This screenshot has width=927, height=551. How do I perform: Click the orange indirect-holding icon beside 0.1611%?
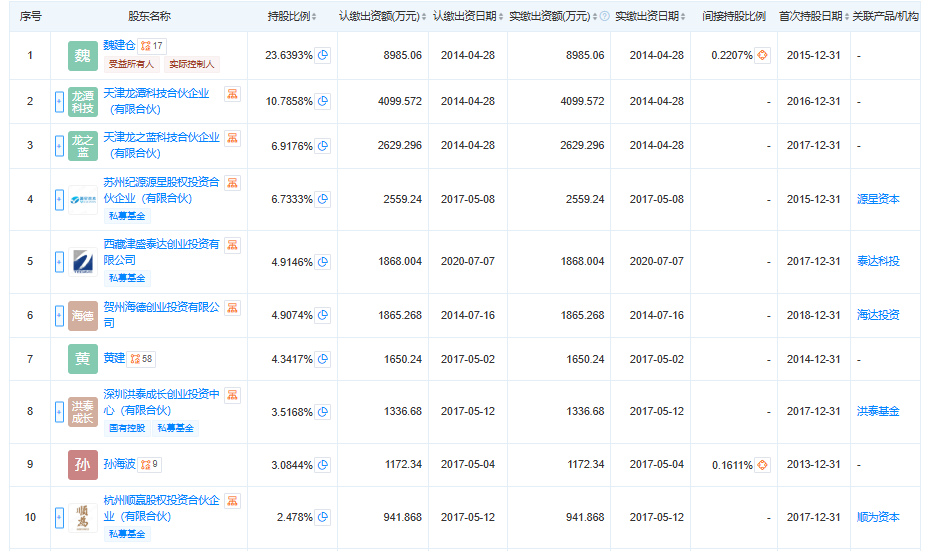[762, 465]
